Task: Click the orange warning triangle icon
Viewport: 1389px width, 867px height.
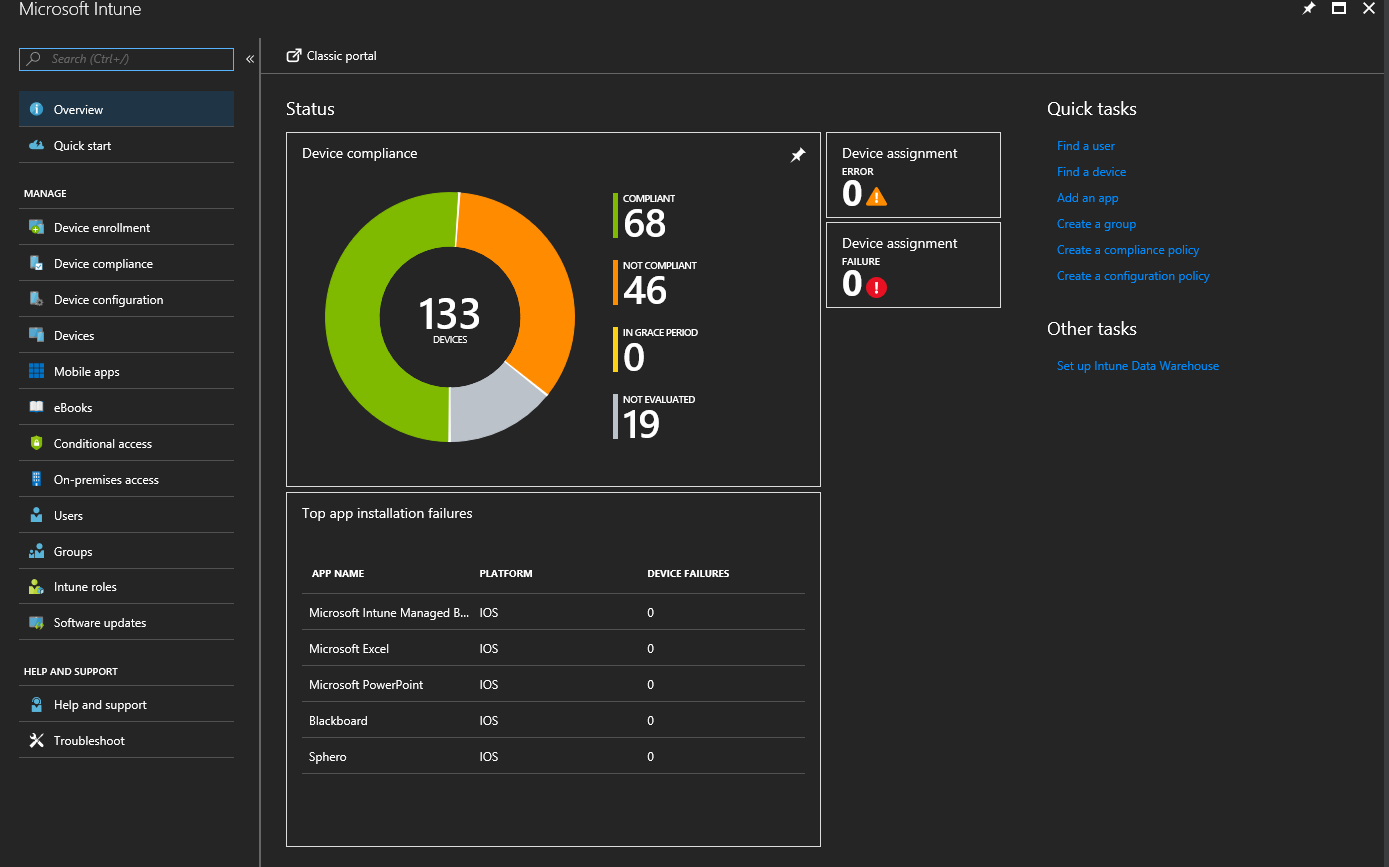Action: point(877,197)
